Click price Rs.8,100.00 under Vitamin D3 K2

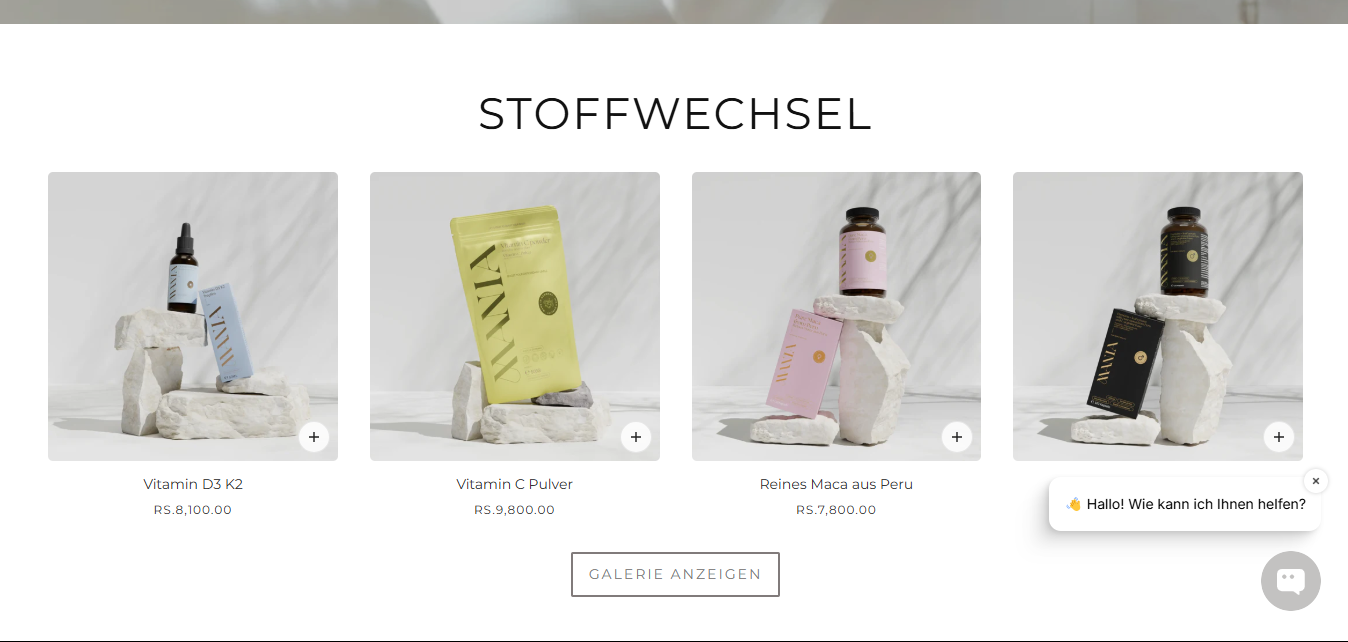coord(193,510)
